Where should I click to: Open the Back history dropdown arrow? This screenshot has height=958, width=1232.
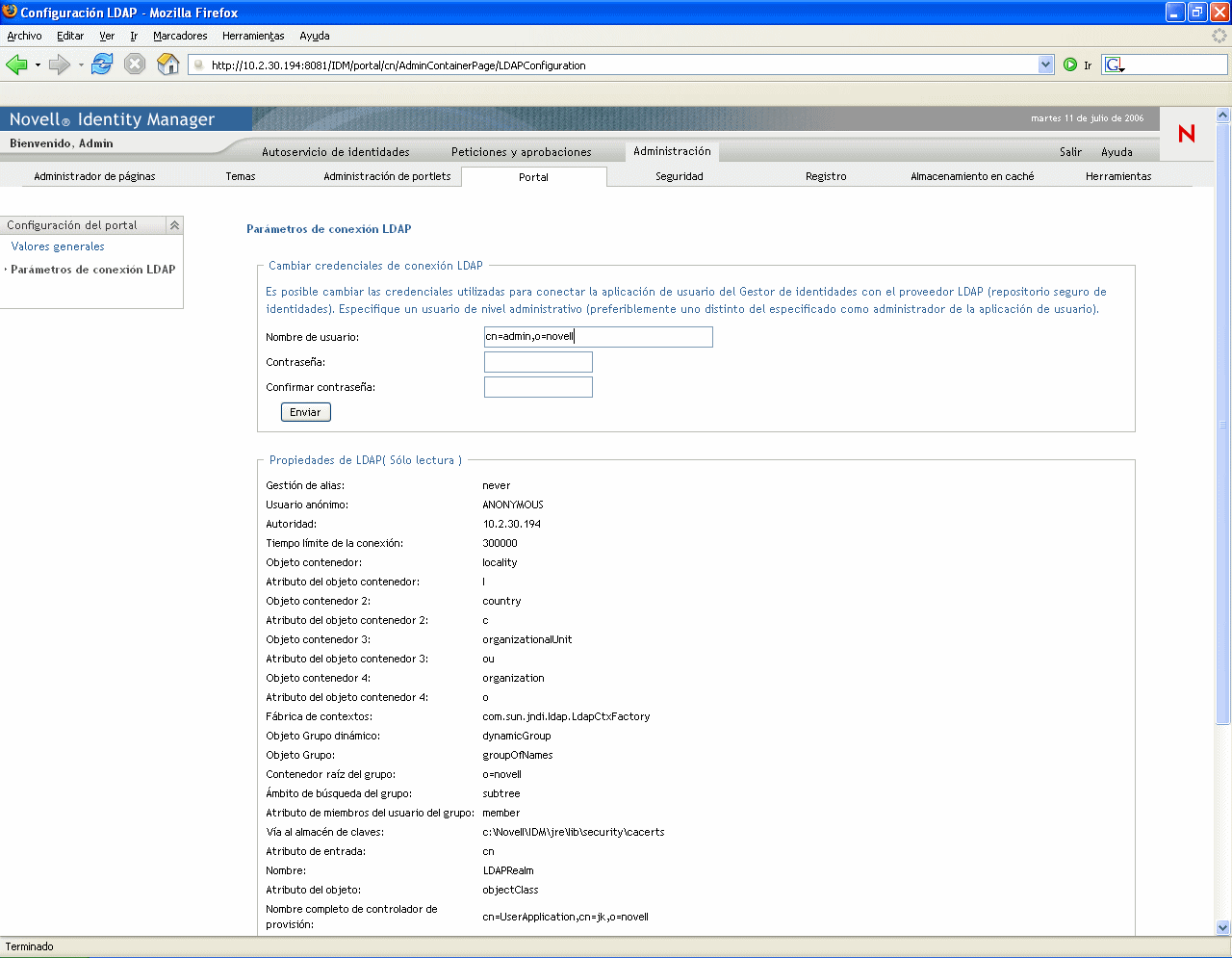coord(38,65)
